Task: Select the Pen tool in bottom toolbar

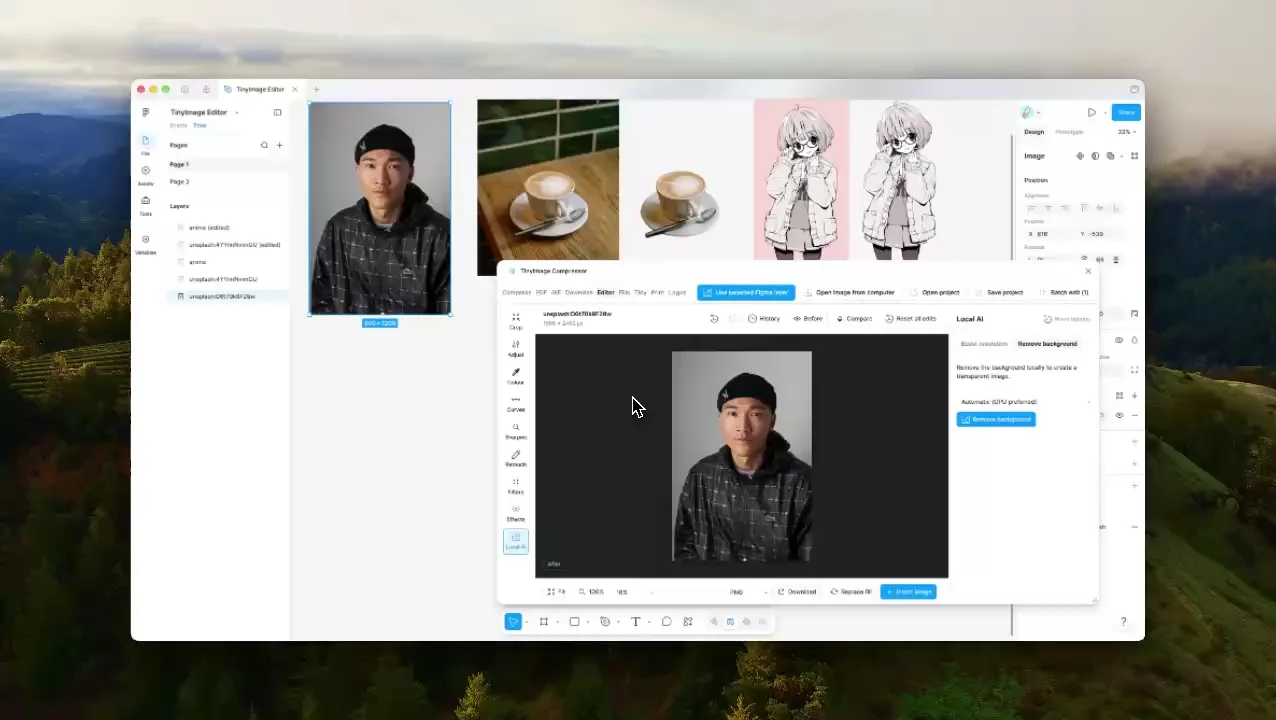Action: (605, 622)
